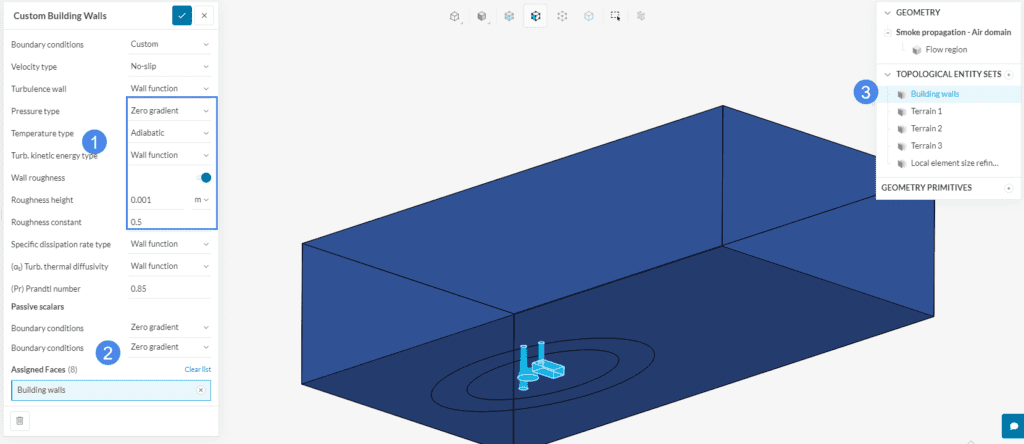Close the Custom Building Walls panel

pos(204,16)
